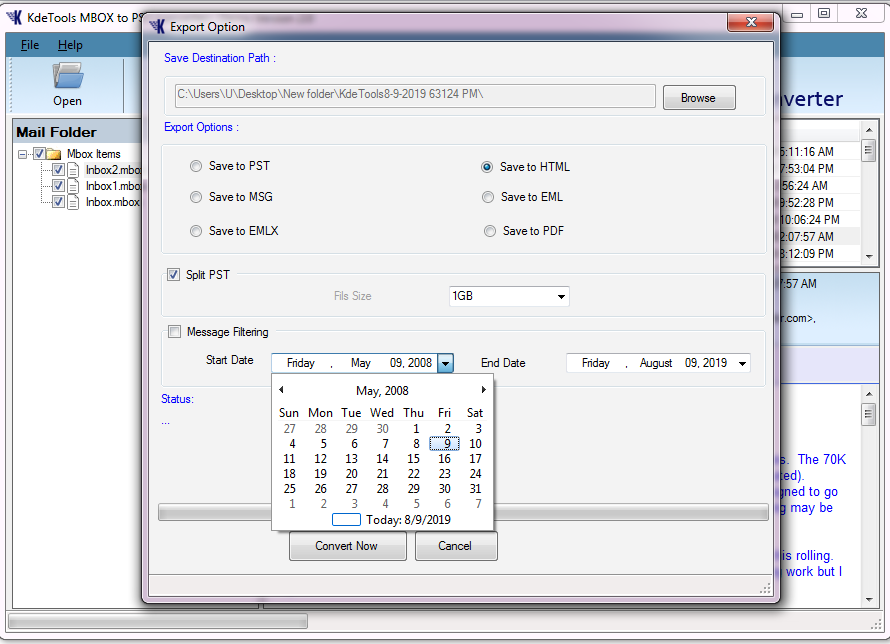Screen dimensions: 890x644
Task: Open the Help menu
Action: (70, 45)
